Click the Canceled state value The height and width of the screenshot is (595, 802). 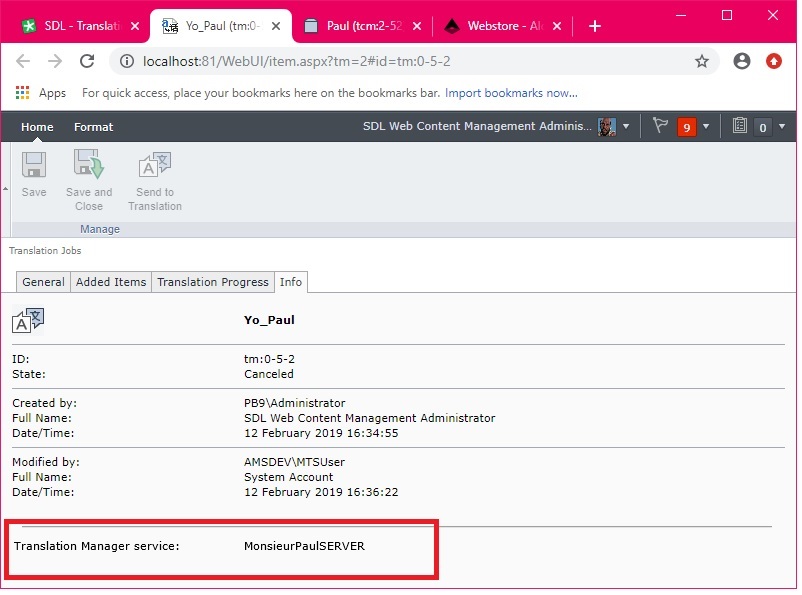coord(269,374)
